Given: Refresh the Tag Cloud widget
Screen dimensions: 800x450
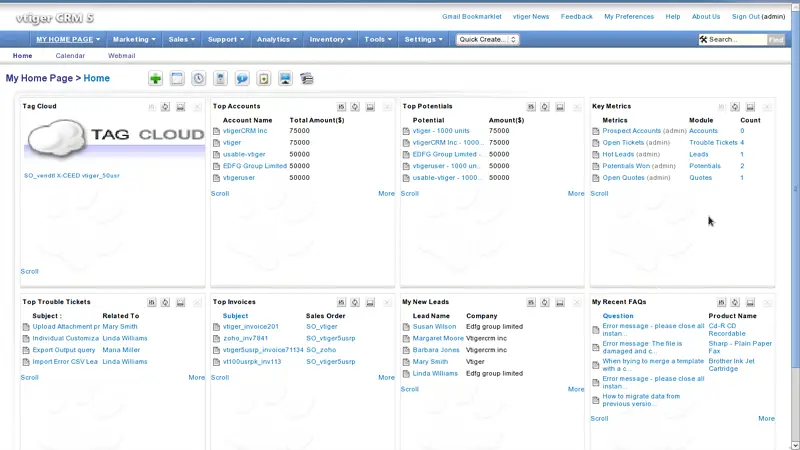Looking at the screenshot, I should click(165, 107).
